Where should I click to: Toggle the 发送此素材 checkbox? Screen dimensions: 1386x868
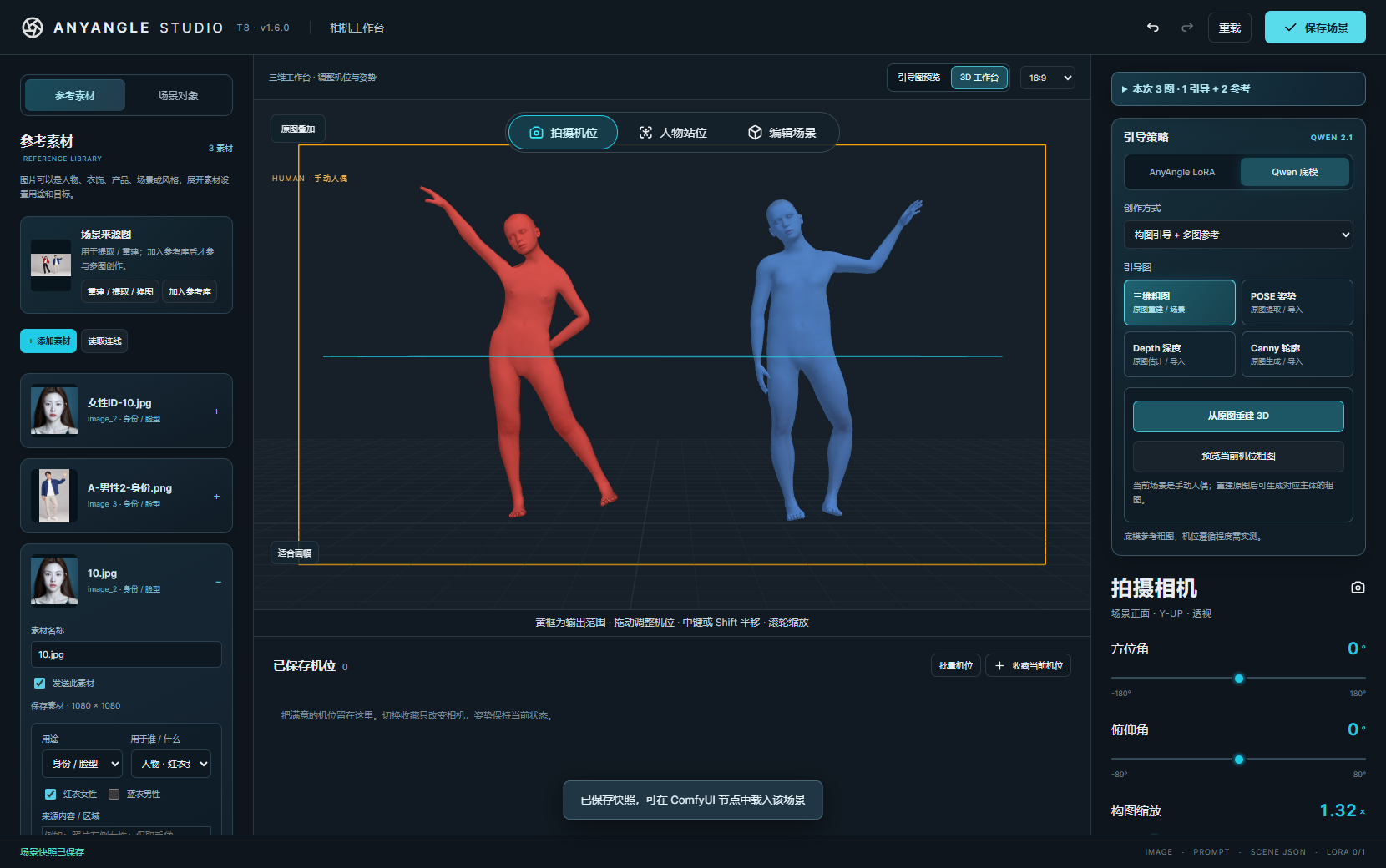click(x=39, y=684)
